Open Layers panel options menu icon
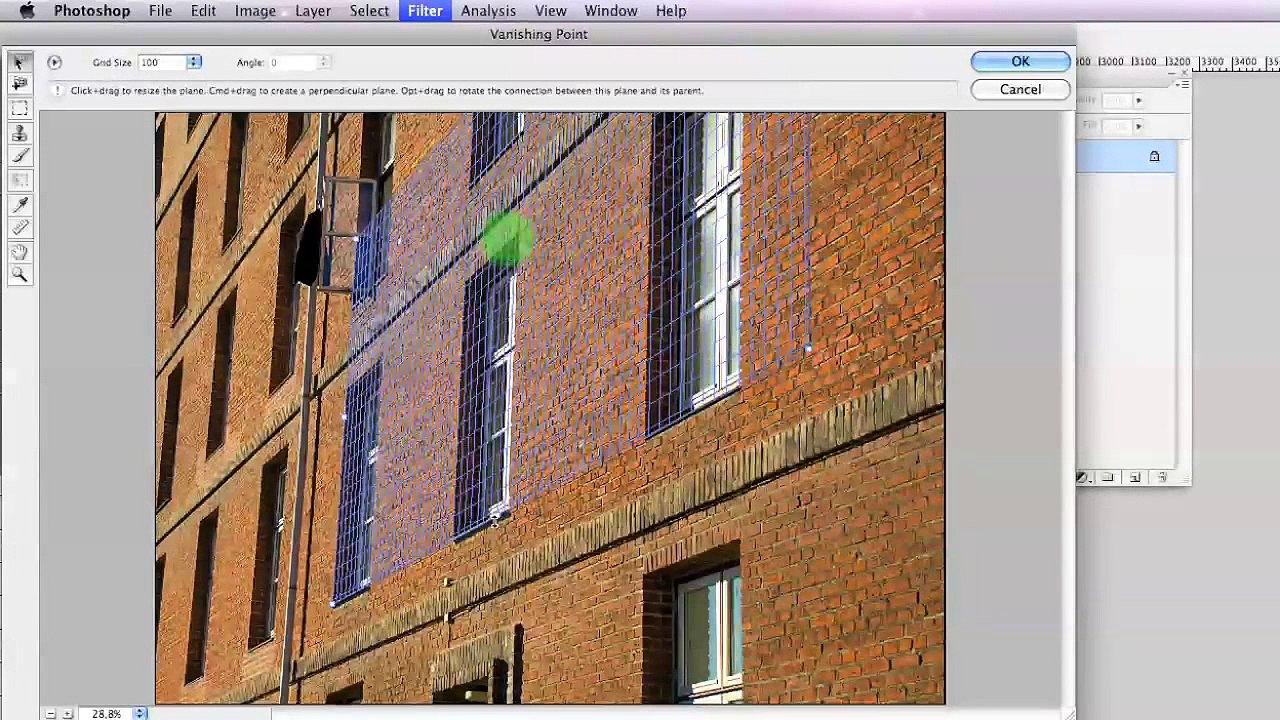This screenshot has height=720, width=1280. pyautogui.click(x=1183, y=85)
